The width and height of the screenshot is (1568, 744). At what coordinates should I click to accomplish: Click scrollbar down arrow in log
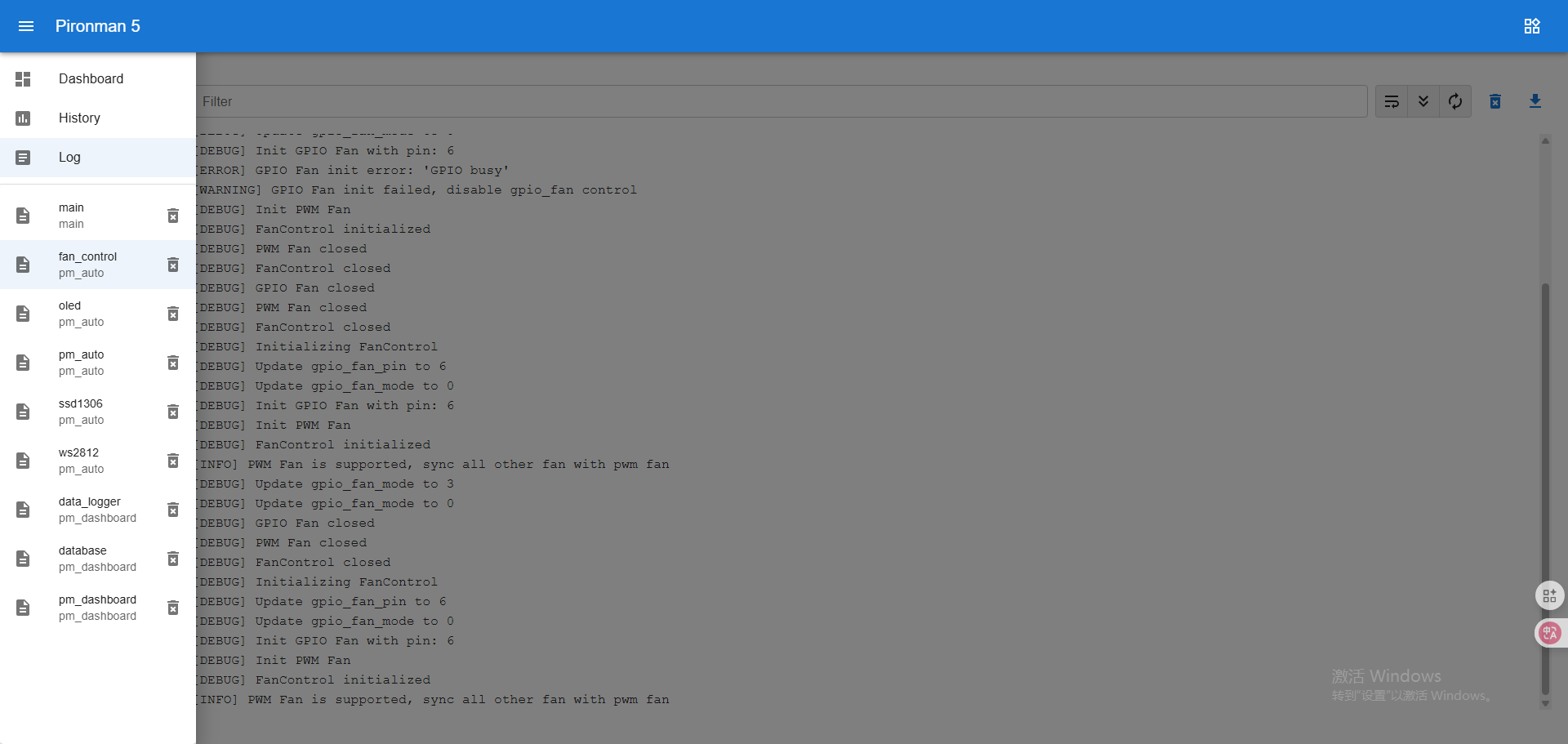(x=1545, y=703)
